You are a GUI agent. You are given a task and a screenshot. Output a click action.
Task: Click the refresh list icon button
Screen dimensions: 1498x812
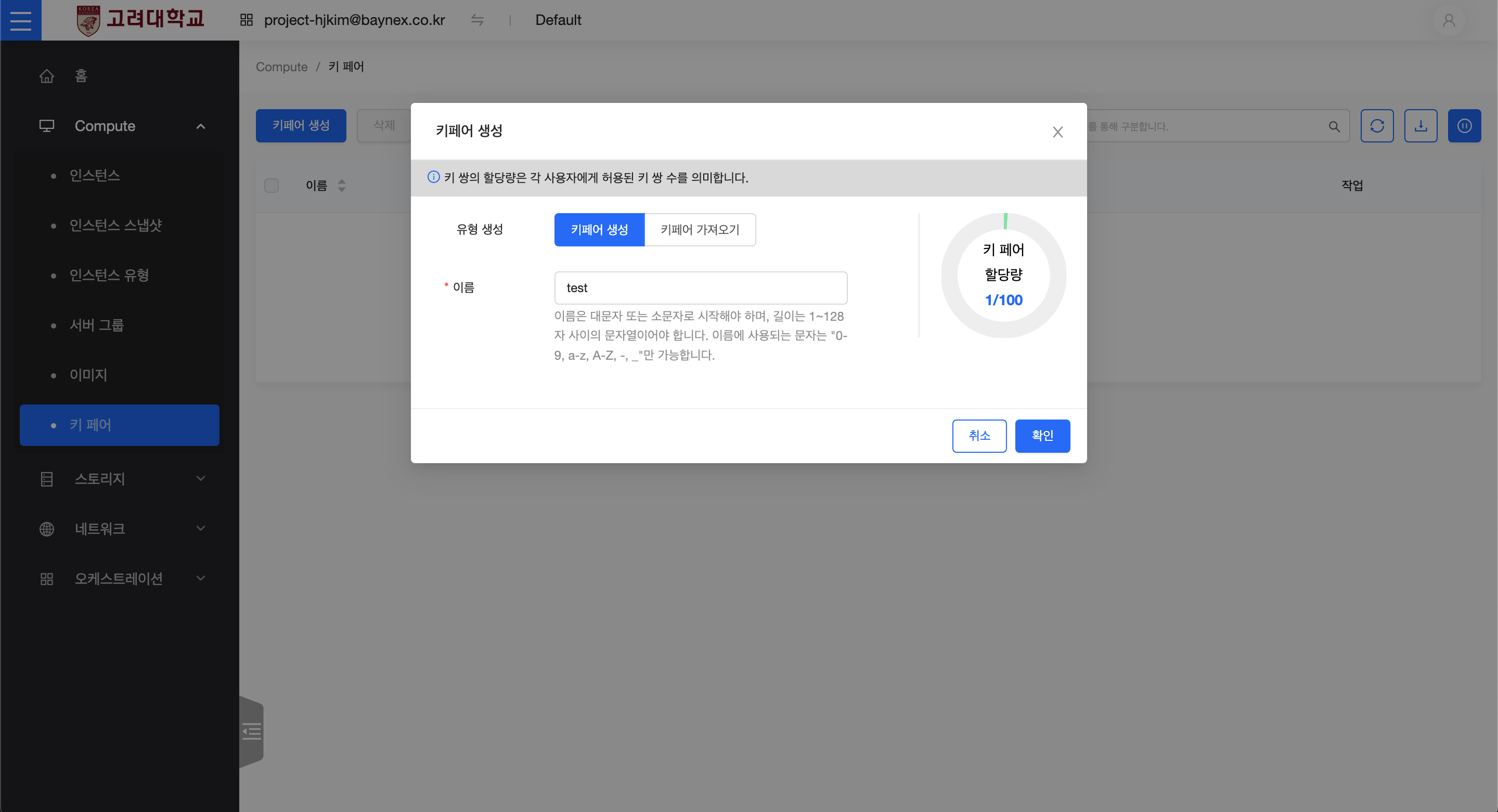(1376, 126)
